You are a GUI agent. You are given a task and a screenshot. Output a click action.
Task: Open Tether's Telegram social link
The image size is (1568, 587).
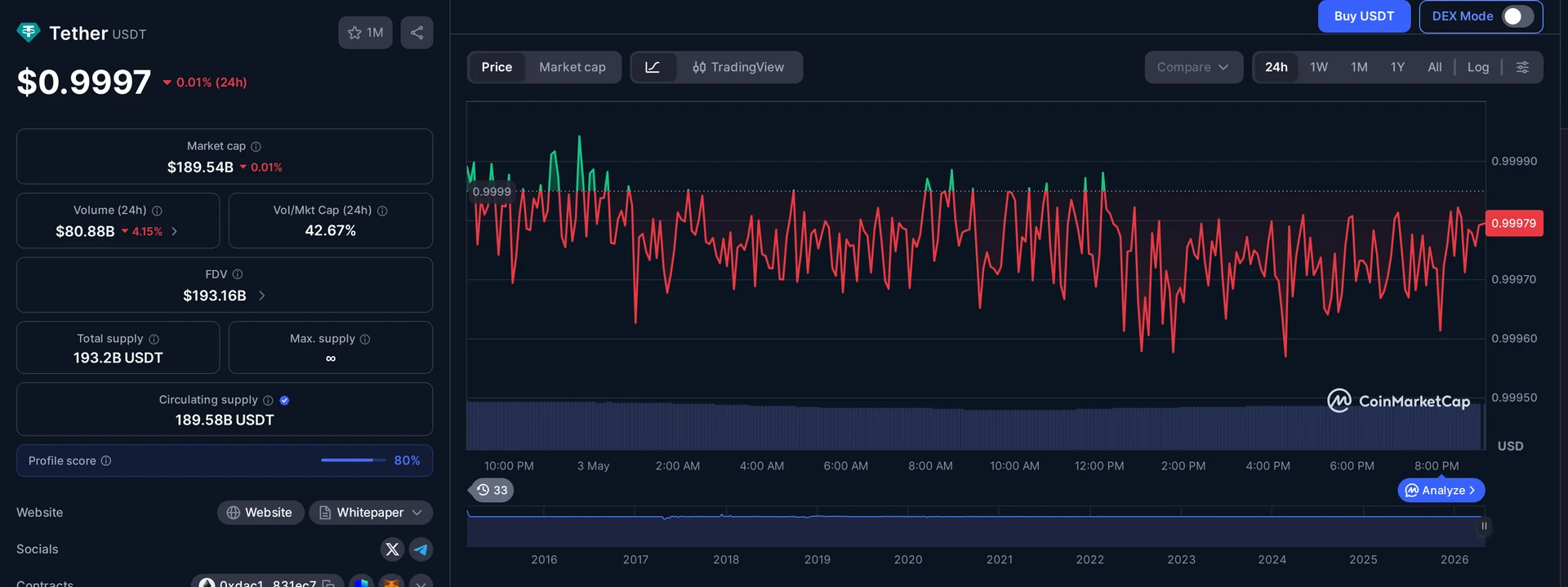click(421, 549)
